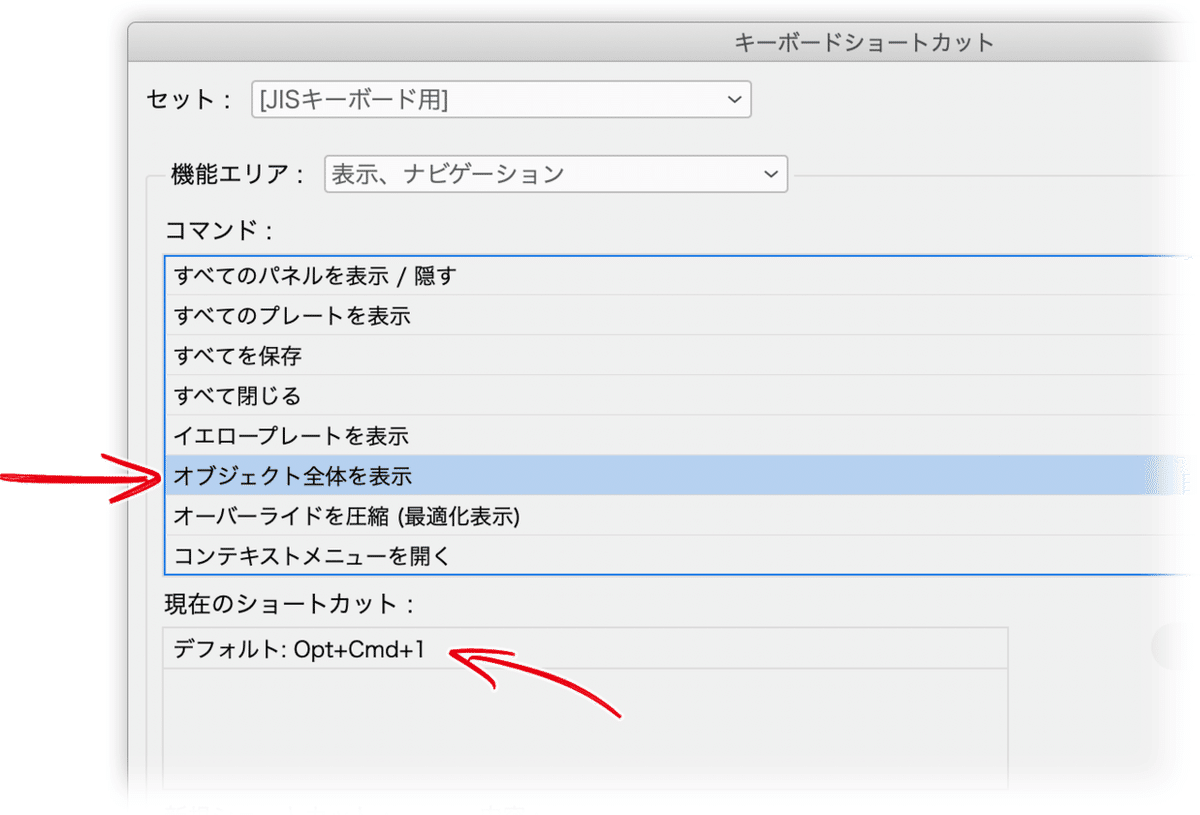
Task: Select the すべてのパネルを表示 / 隠す command
Action: (400, 275)
